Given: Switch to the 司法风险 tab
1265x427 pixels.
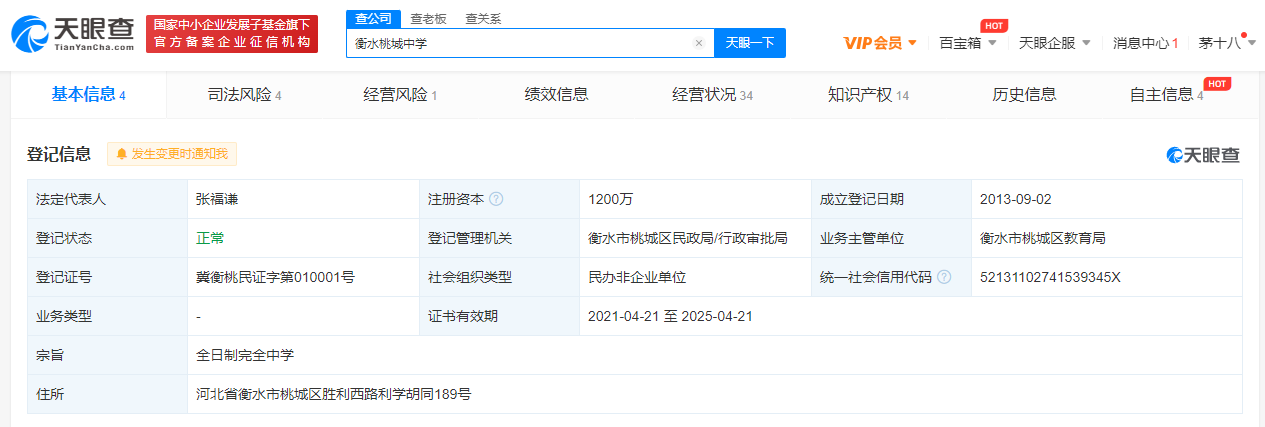Looking at the screenshot, I should coord(244,95).
